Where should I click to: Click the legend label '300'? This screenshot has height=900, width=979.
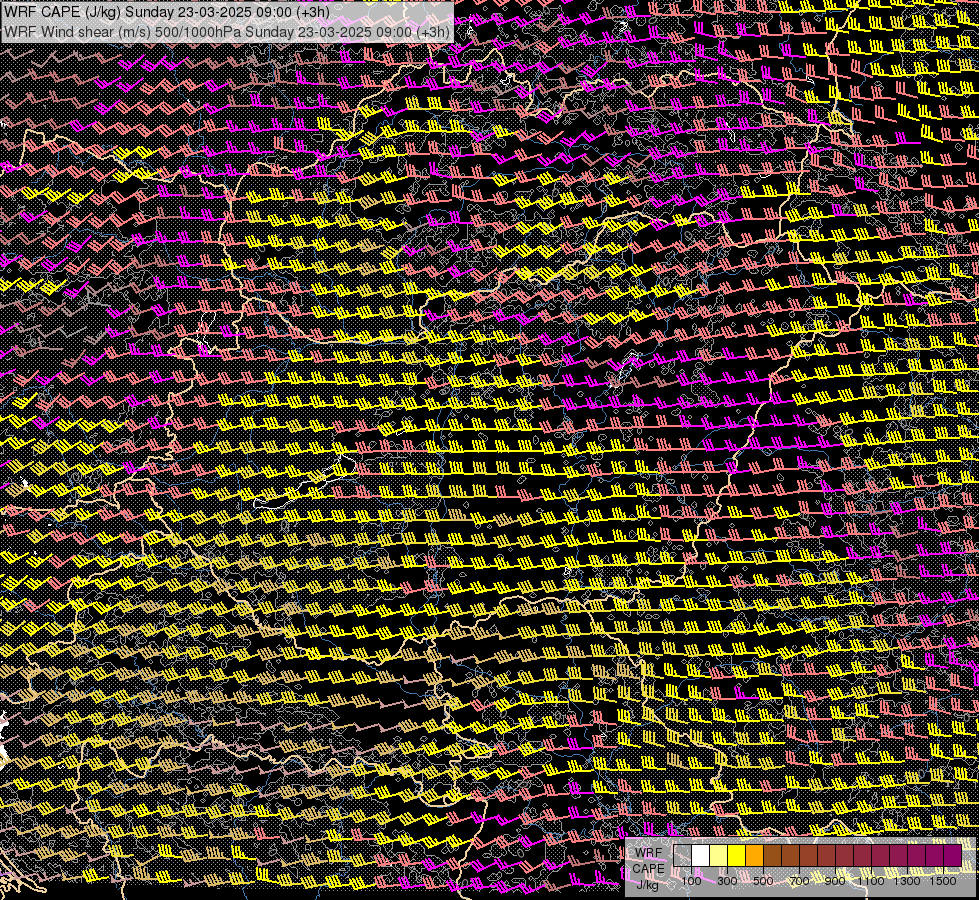click(727, 881)
